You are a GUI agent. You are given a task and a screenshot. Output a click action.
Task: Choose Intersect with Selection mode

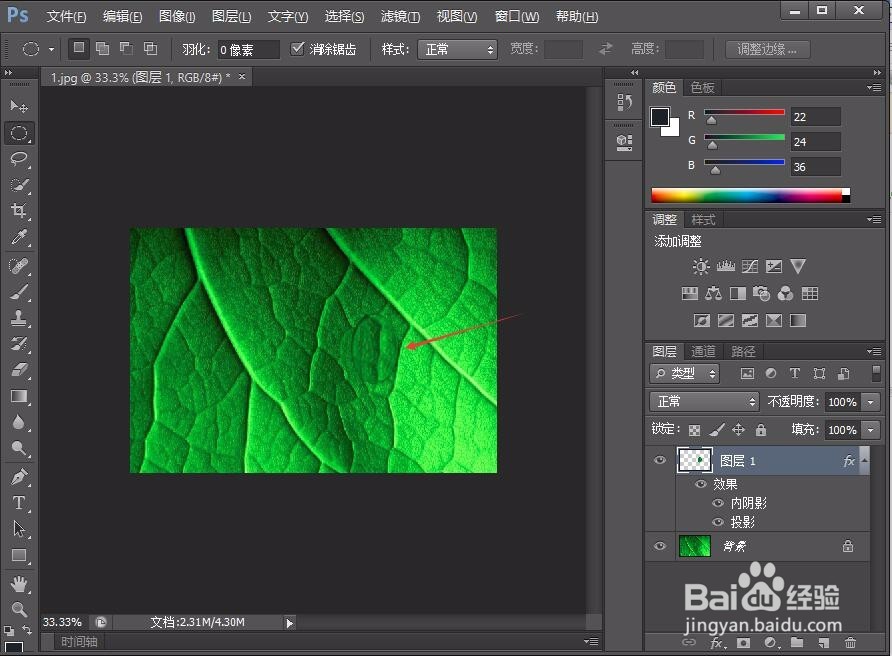[150, 49]
